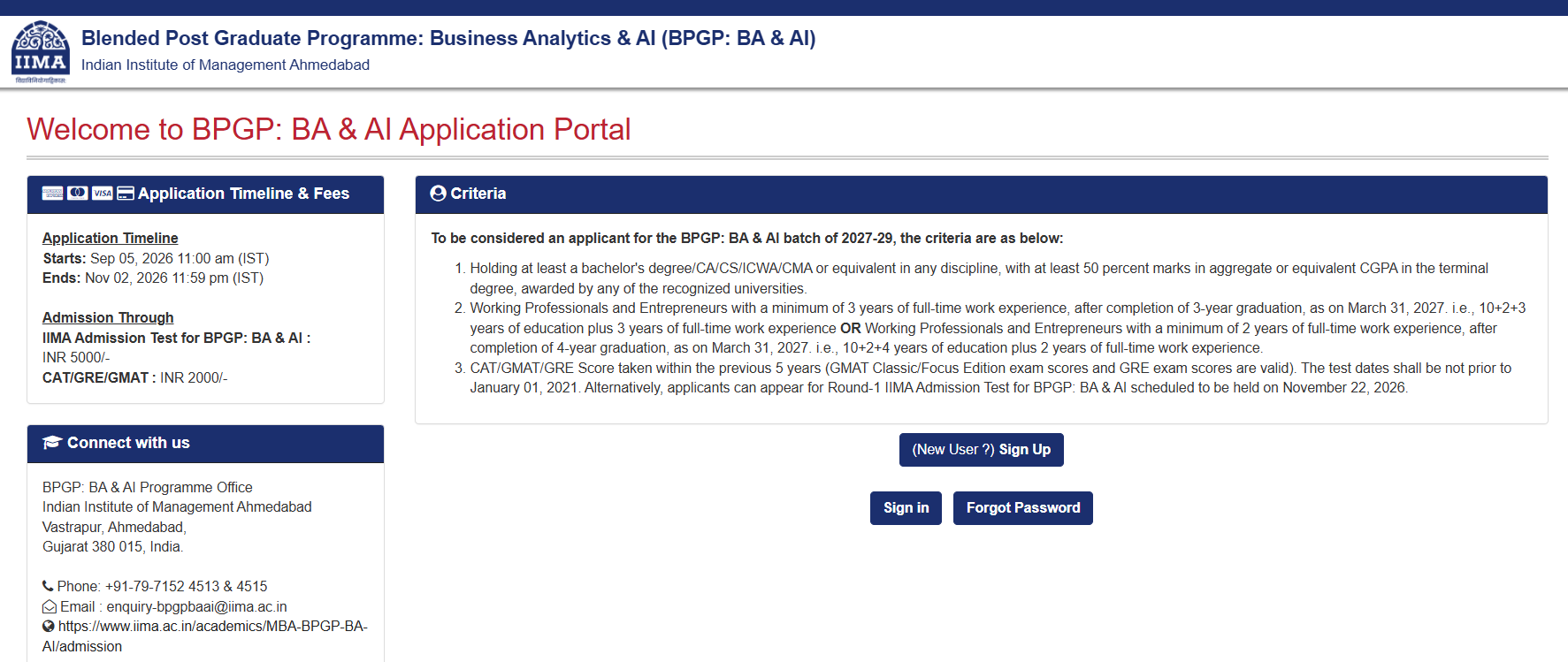1568x662 pixels.
Task: Click Indian Institute of Management Ahmedabad subtitle in header
Action: (226, 65)
